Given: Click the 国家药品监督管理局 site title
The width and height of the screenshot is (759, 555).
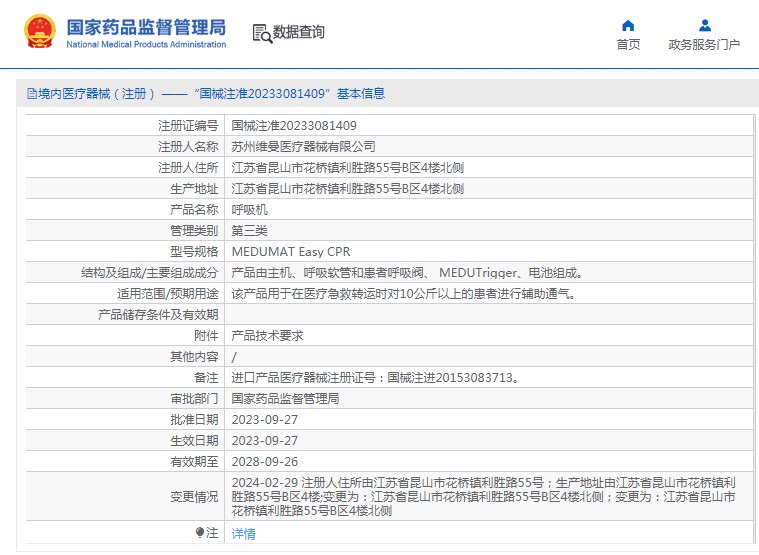Looking at the screenshot, I should coord(146,26).
